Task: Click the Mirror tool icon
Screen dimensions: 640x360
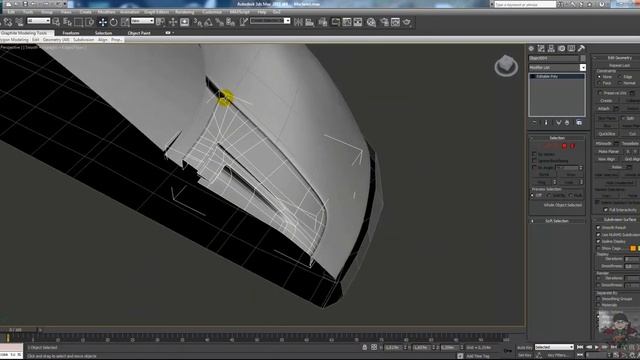Action: 298,22
